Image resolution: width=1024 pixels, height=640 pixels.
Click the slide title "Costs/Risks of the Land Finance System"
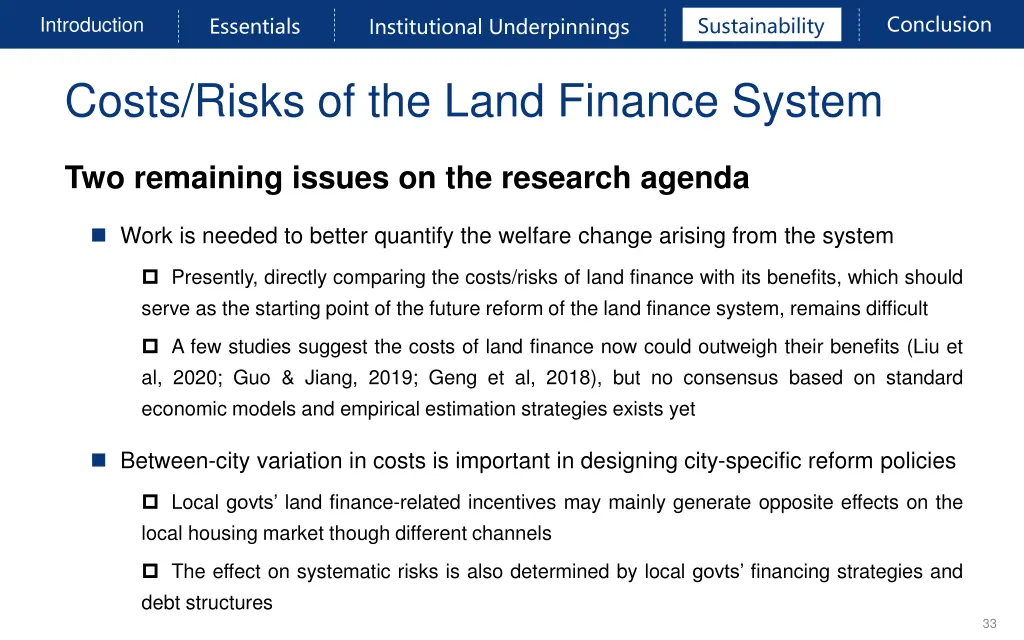(x=473, y=102)
